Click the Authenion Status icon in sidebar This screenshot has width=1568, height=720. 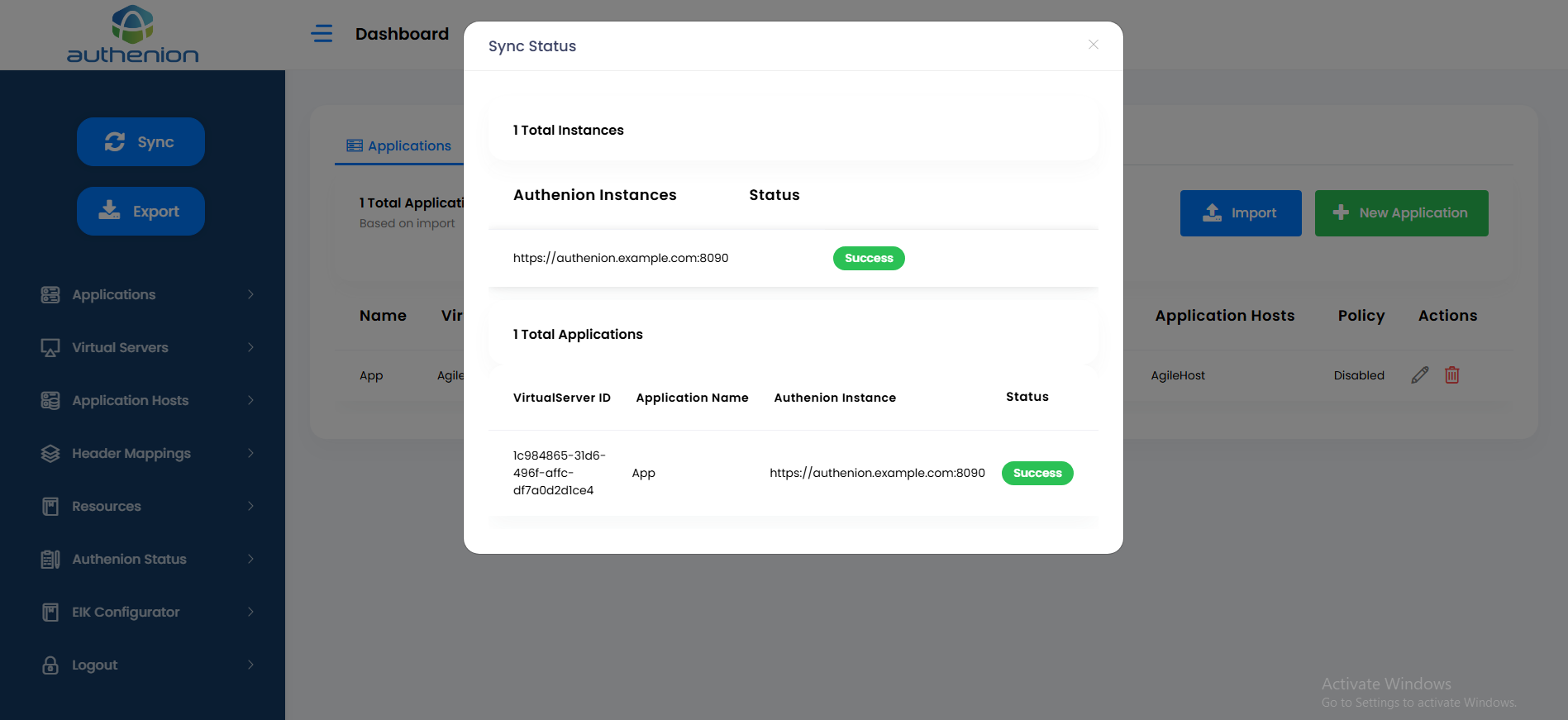50,560
